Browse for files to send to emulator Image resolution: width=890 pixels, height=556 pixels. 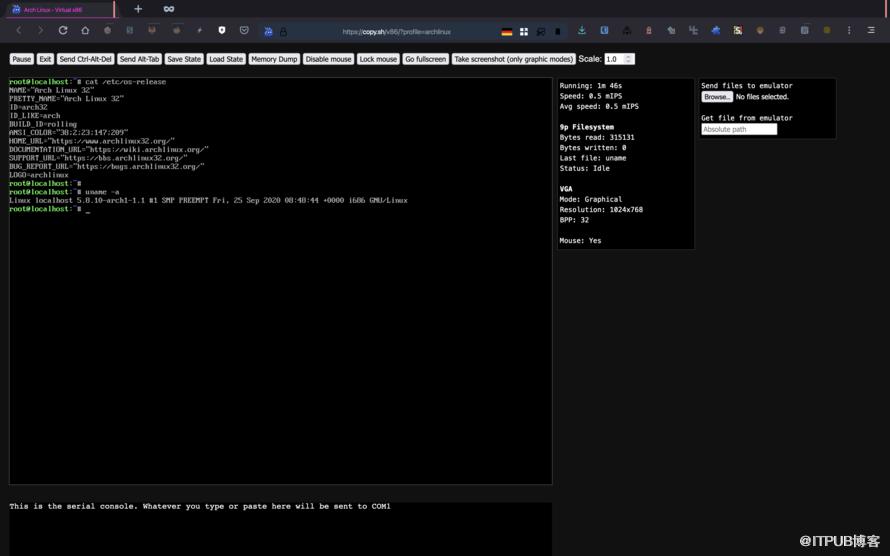[x=717, y=97]
